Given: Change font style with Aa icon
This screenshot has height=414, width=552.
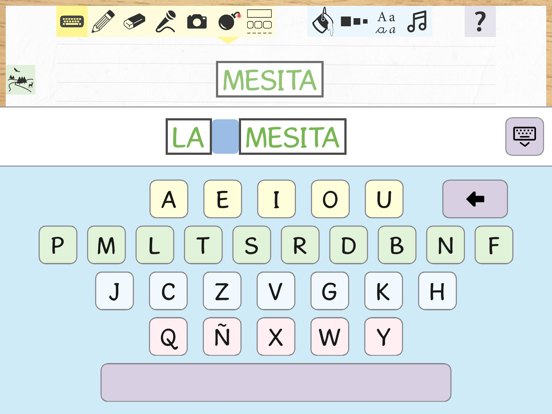Looking at the screenshot, I should pos(386,22).
